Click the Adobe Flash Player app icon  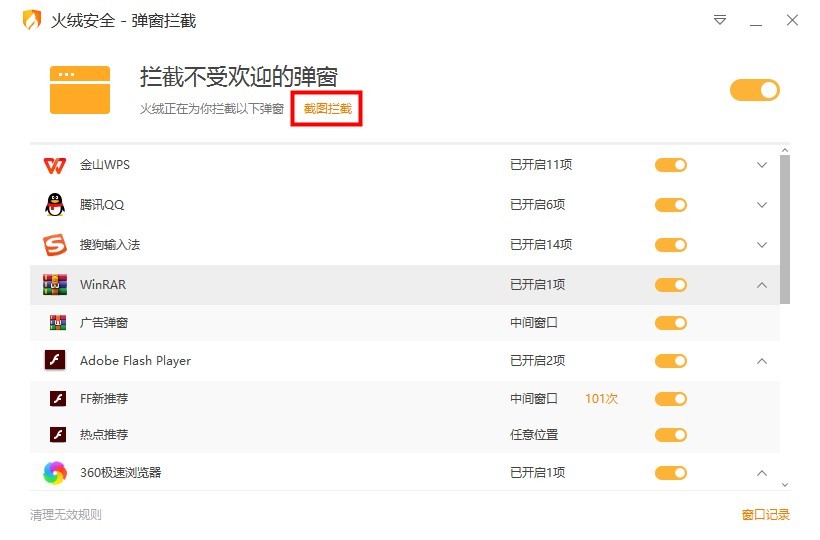point(55,360)
